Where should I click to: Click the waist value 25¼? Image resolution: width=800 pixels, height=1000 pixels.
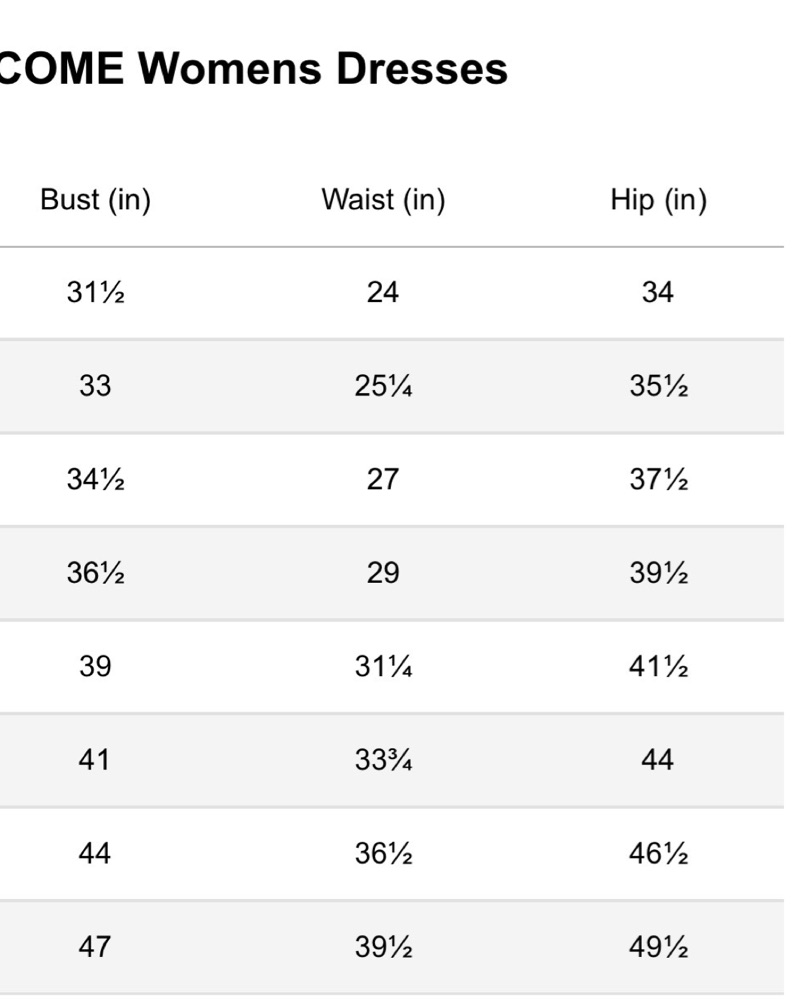click(383, 386)
